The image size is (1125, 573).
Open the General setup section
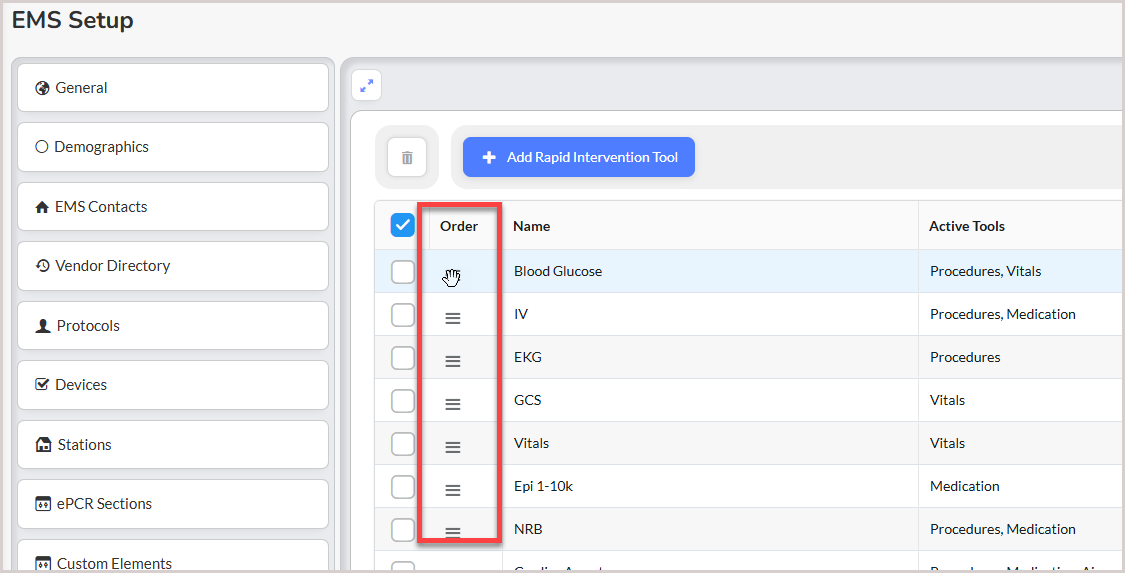(x=173, y=88)
